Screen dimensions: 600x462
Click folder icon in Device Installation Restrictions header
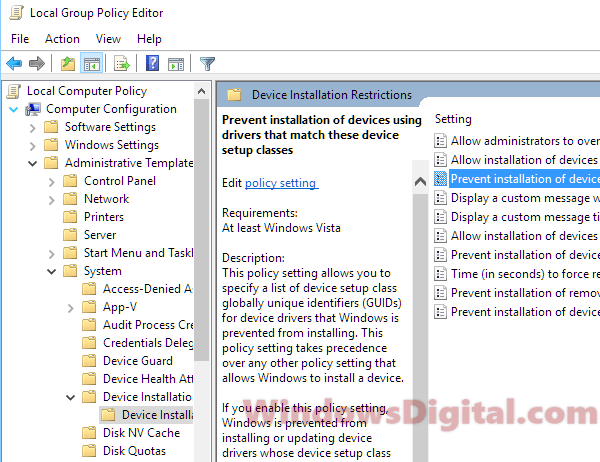point(234,95)
